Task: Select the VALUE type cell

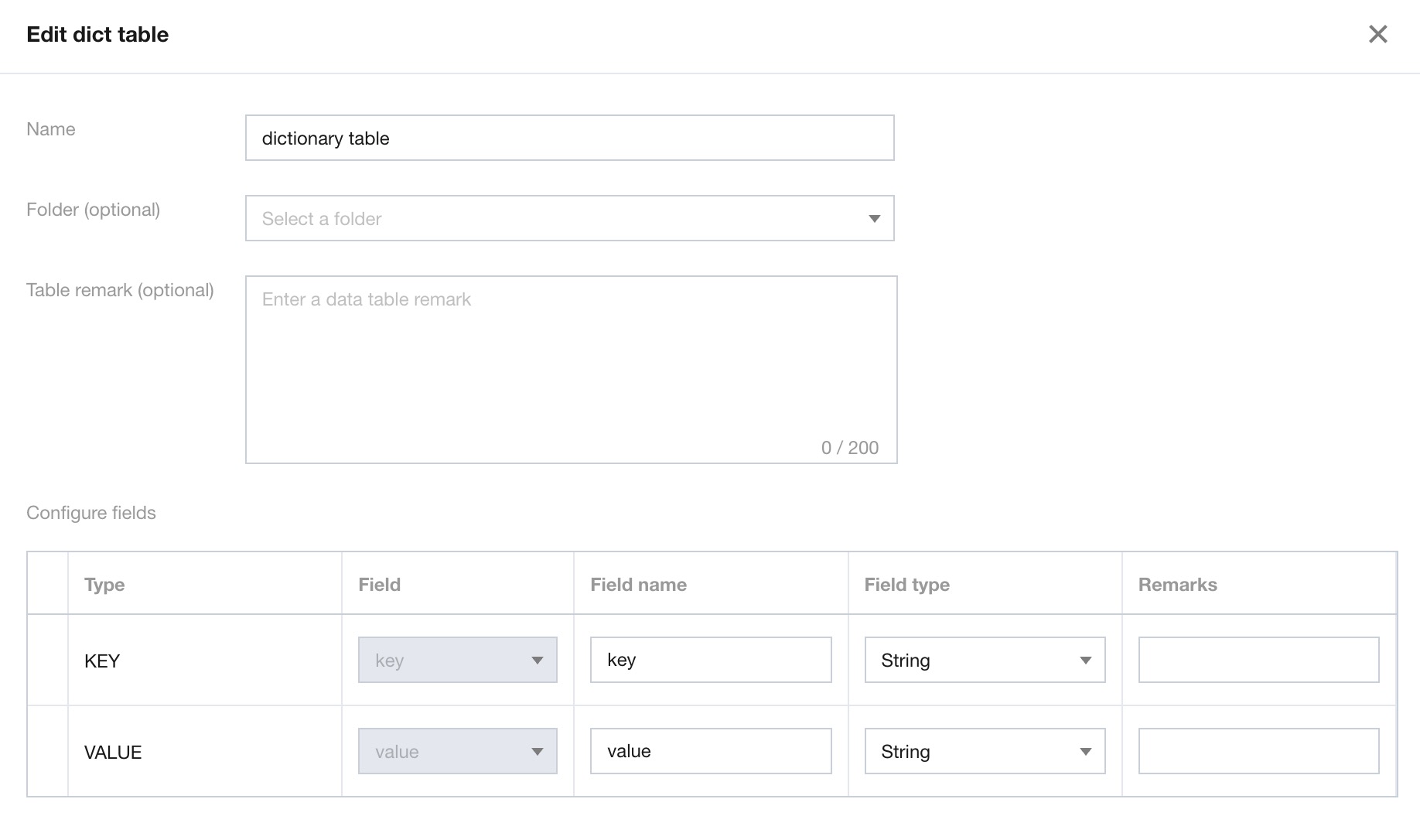Action: pyautogui.click(x=113, y=753)
